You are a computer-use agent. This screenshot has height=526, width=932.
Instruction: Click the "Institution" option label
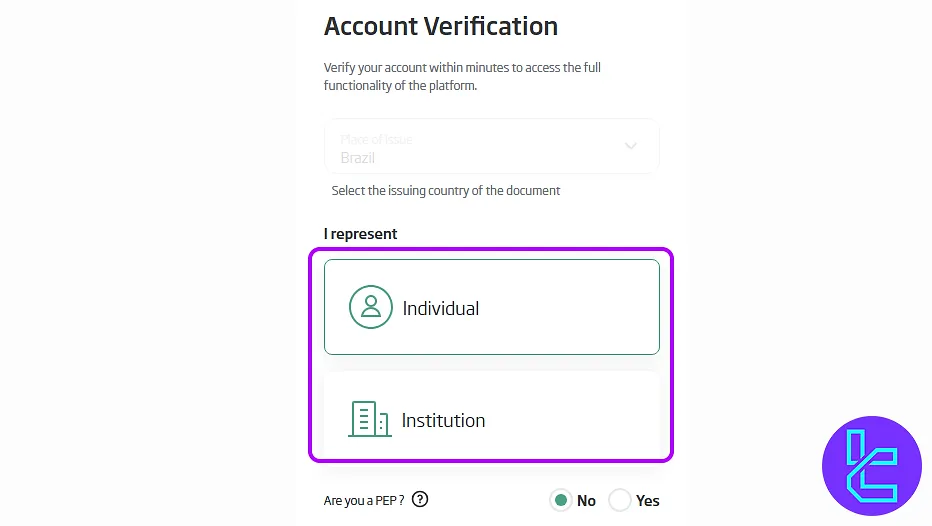[443, 421]
